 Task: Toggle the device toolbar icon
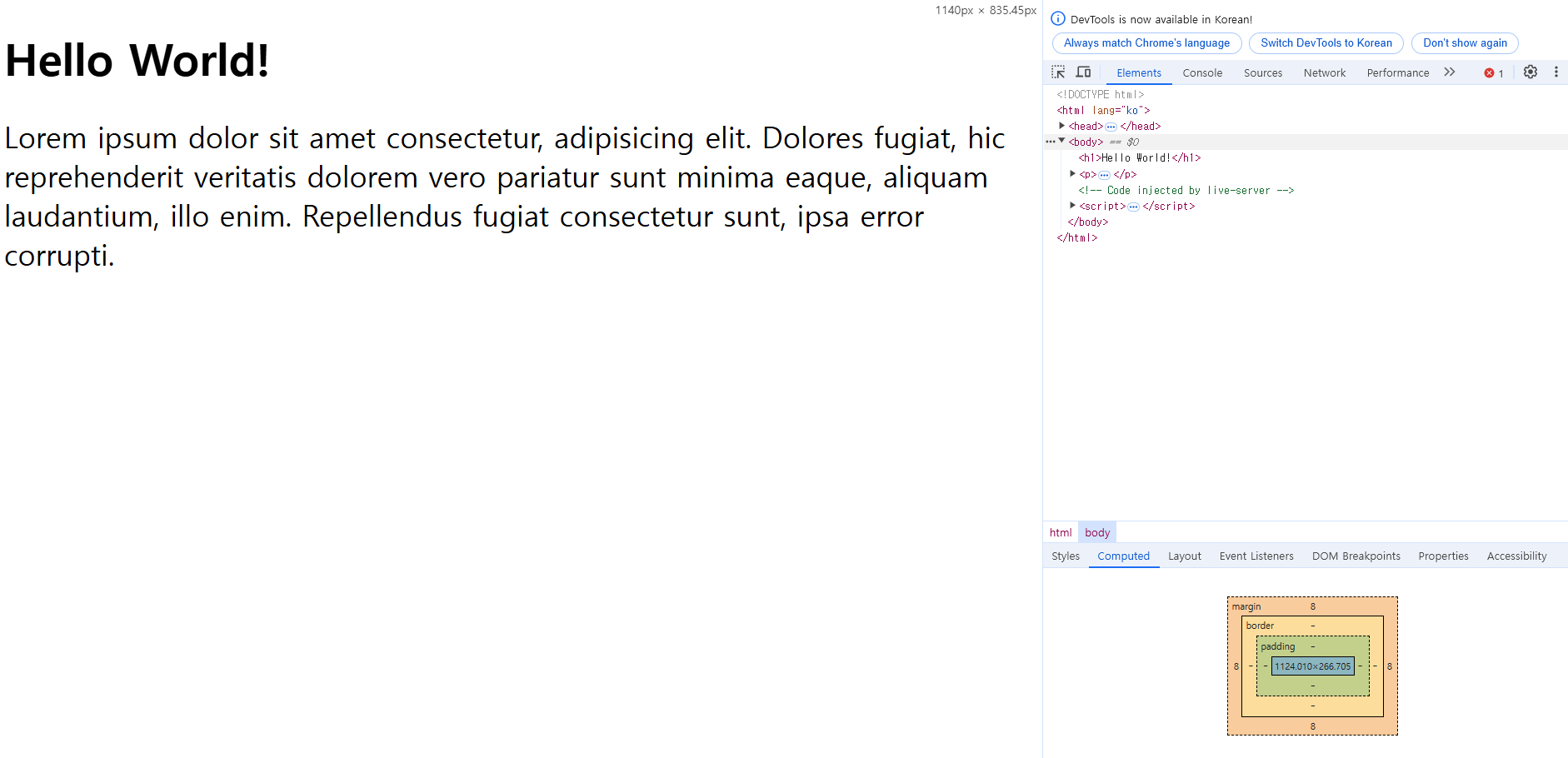tap(1083, 72)
